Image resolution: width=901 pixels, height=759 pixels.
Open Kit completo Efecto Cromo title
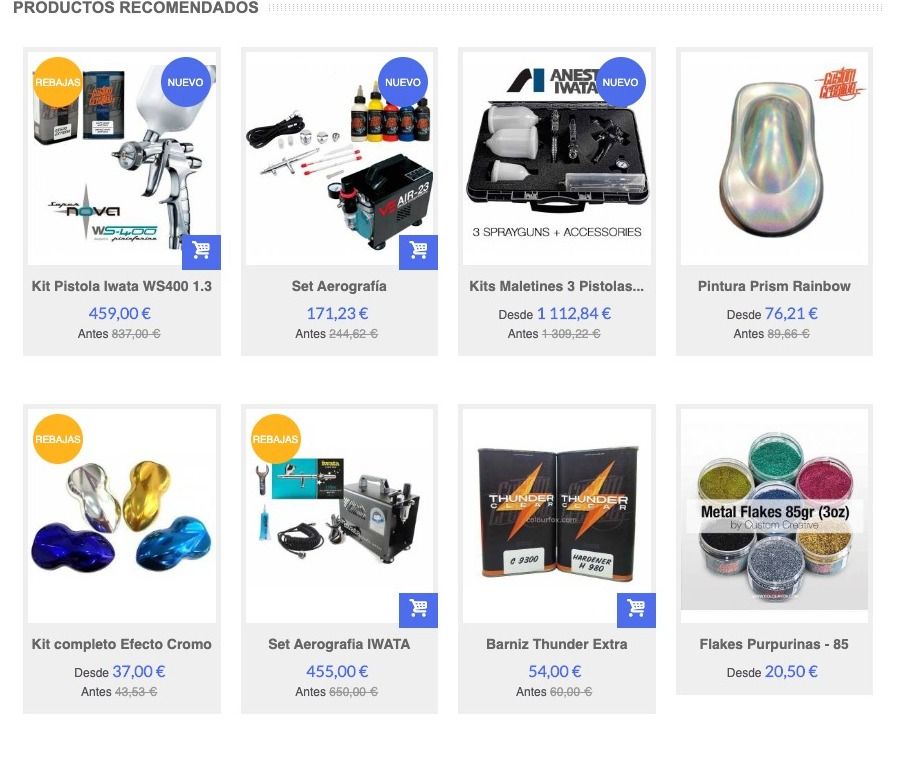[x=122, y=644]
